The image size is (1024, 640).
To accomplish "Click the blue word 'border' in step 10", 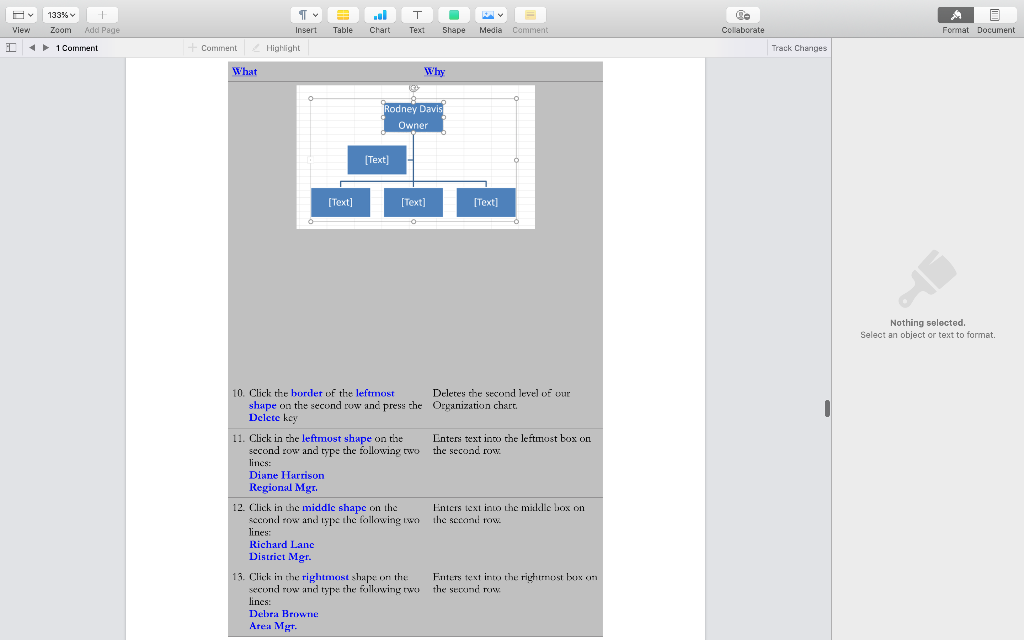I will [306, 393].
